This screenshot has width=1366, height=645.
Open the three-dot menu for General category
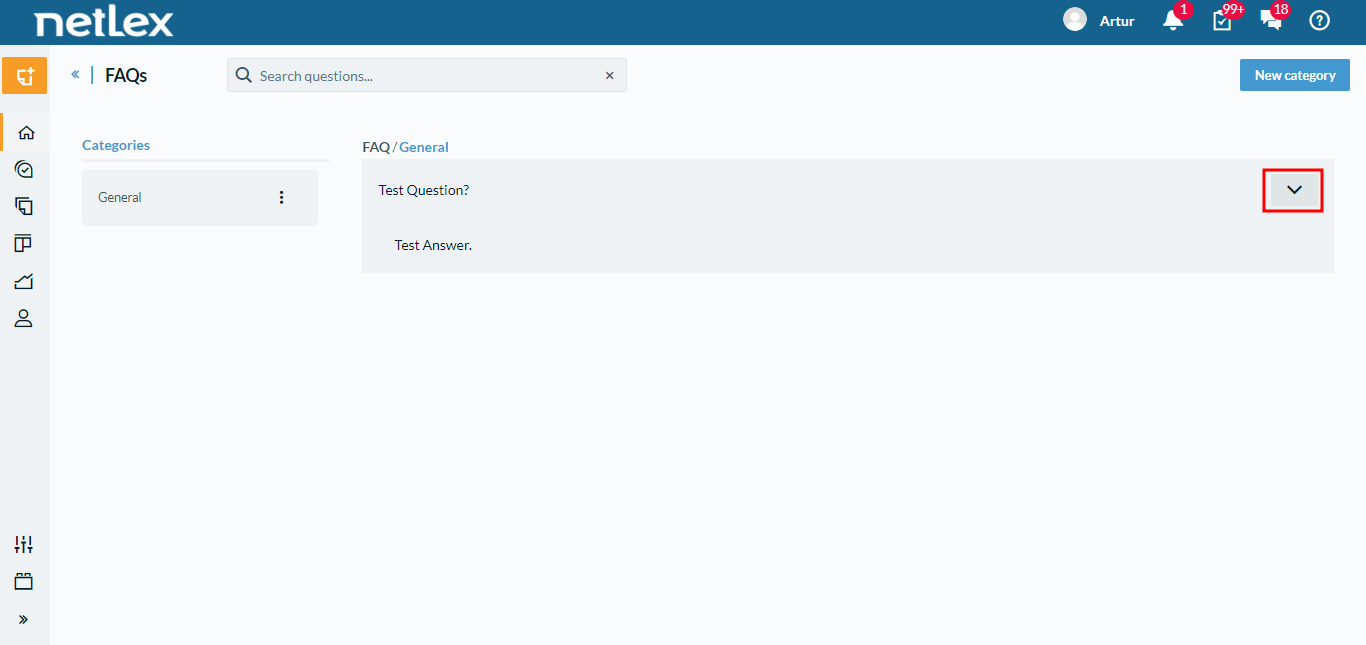[x=281, y=197]
